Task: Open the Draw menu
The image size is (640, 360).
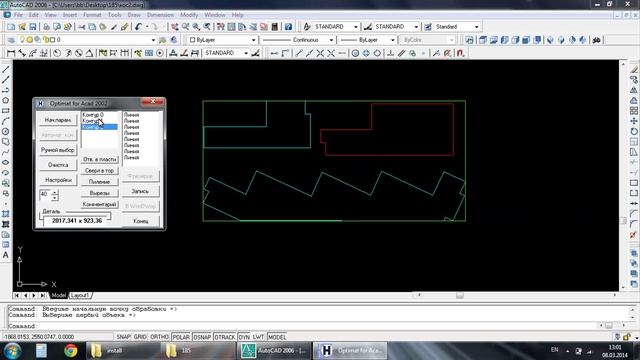Action: pyautogui.click(x=134, y=15)
